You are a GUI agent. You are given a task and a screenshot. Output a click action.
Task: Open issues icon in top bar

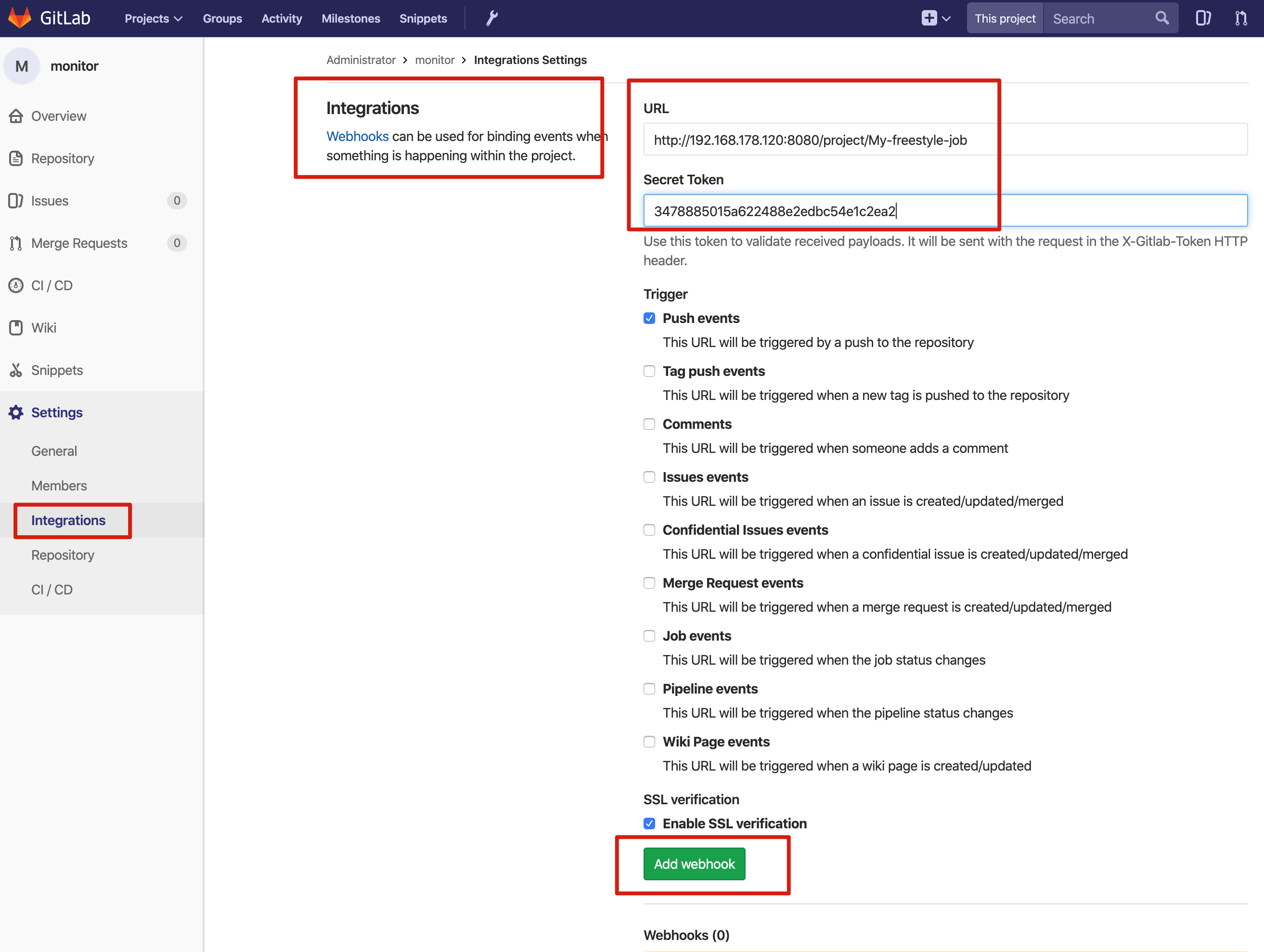[x=1203, y=18]
